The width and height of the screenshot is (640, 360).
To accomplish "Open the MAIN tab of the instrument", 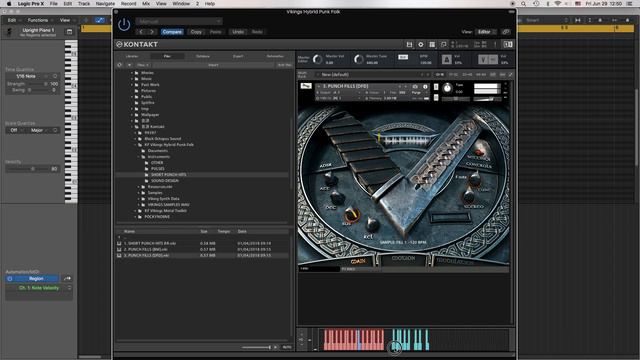I will click(358, 261).
